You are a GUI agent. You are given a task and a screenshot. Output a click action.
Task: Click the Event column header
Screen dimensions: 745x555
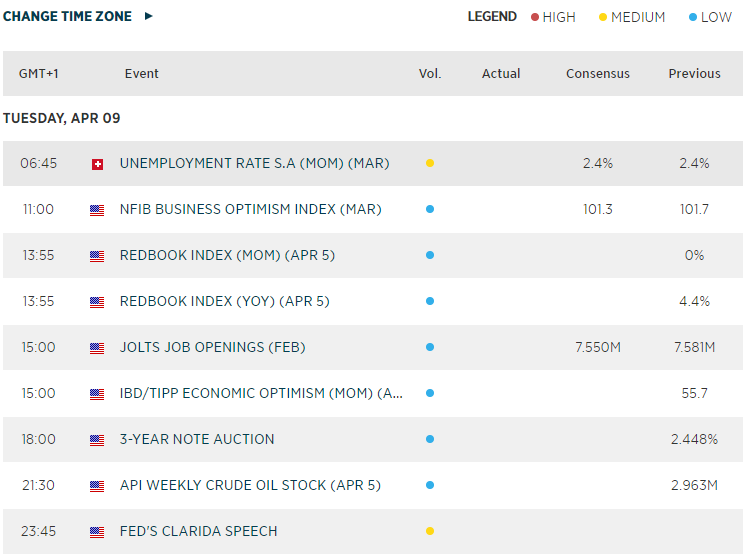[x=142, y=73]
